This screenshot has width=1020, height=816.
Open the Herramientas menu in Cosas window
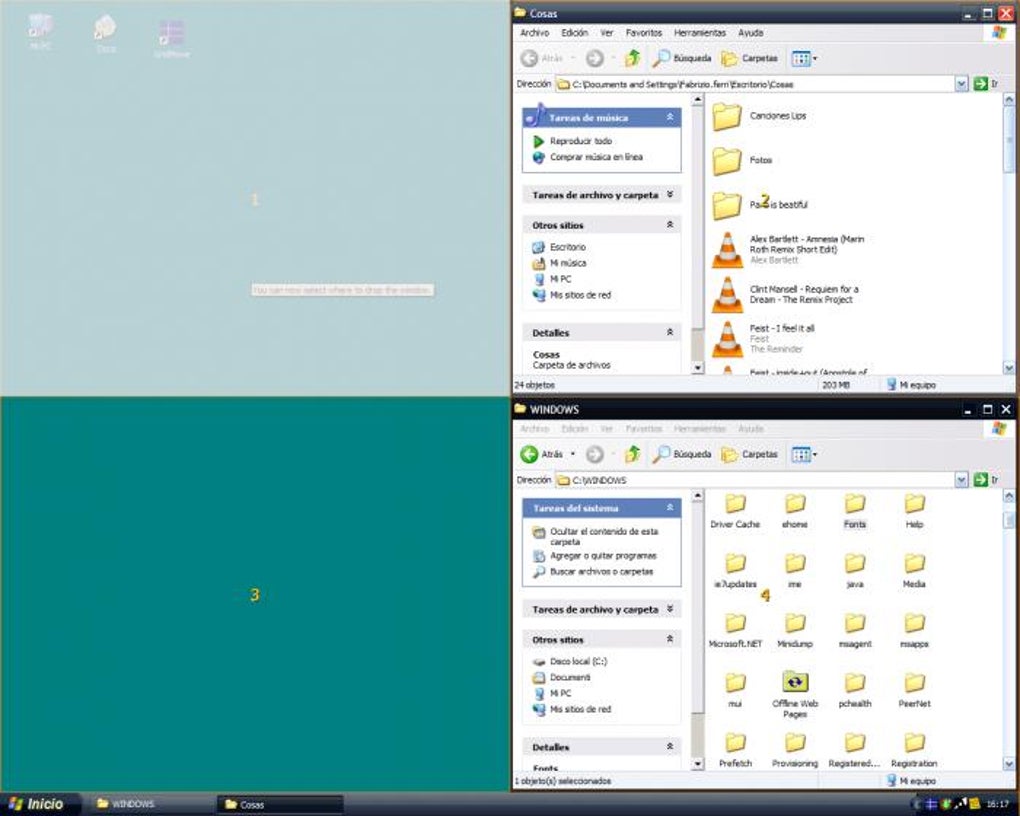[x=699, y=33]
